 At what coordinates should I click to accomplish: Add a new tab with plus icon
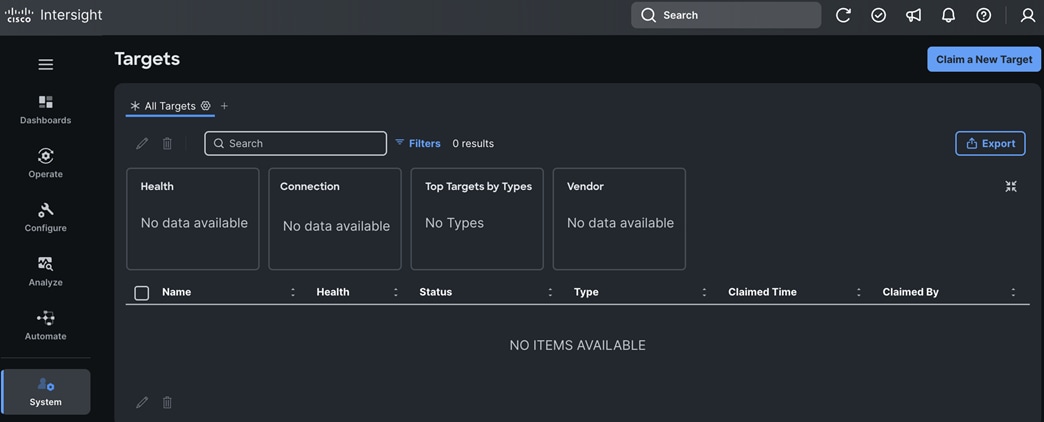224,106
